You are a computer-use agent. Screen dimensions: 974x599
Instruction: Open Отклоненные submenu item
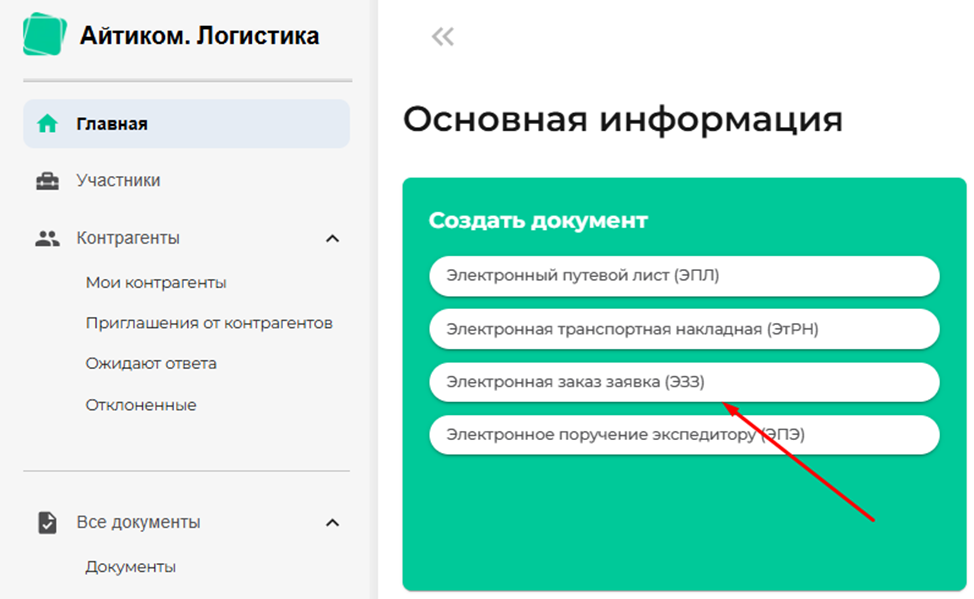pos(141,405)
